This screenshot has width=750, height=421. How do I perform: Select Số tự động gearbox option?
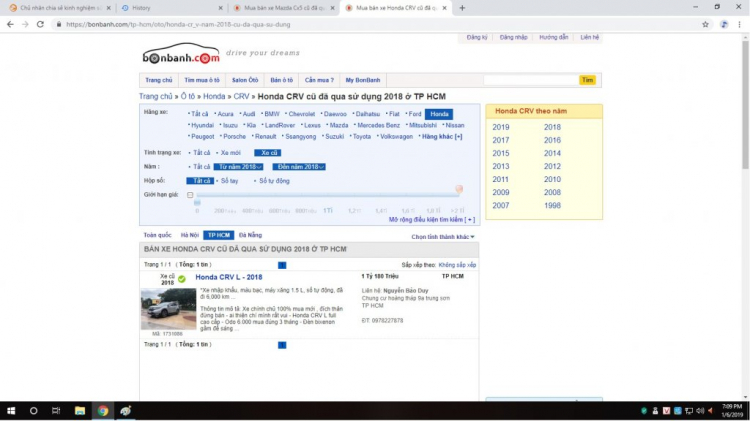click(274, 181)
